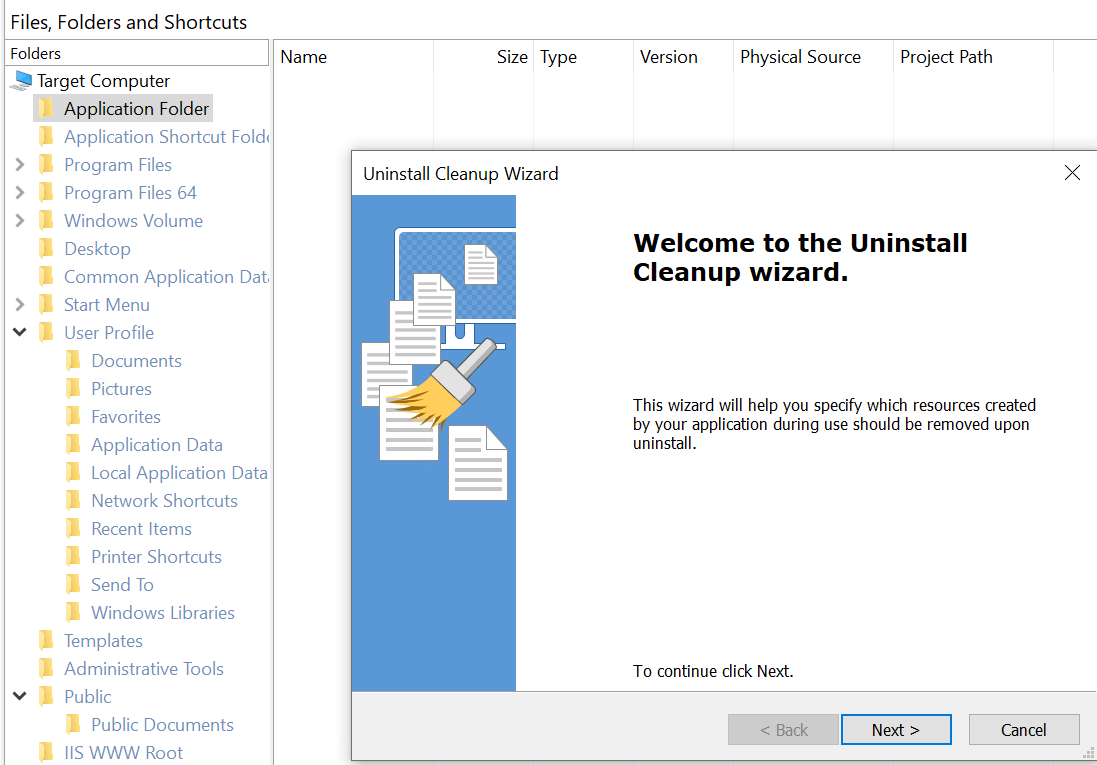Select the Application Folder folder icon
1097x765 pixels.
coord(46,109)
